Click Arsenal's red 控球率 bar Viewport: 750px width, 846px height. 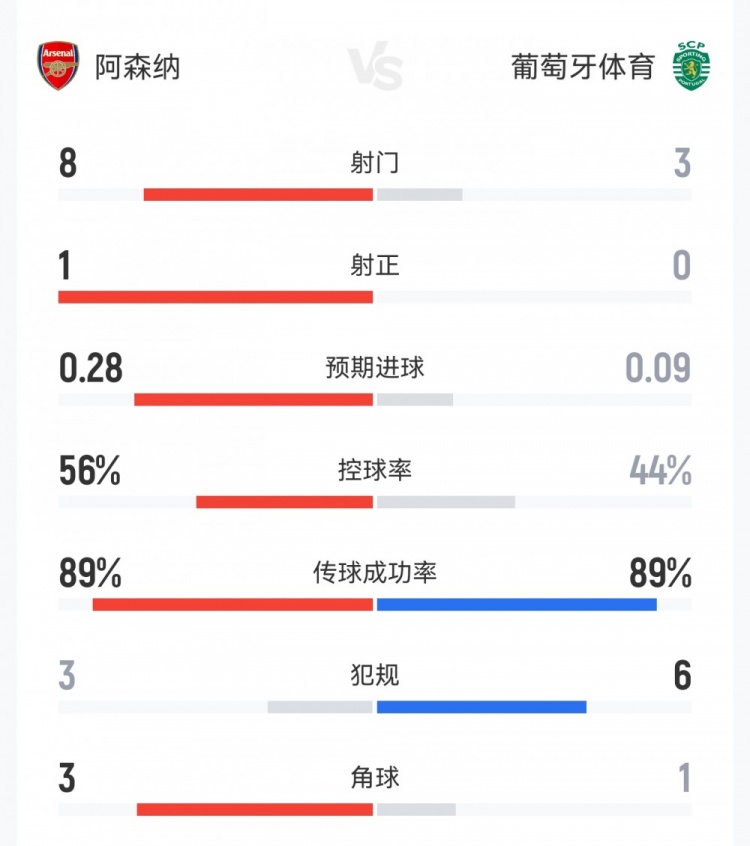pyautogui.click(x=284, y=502)
